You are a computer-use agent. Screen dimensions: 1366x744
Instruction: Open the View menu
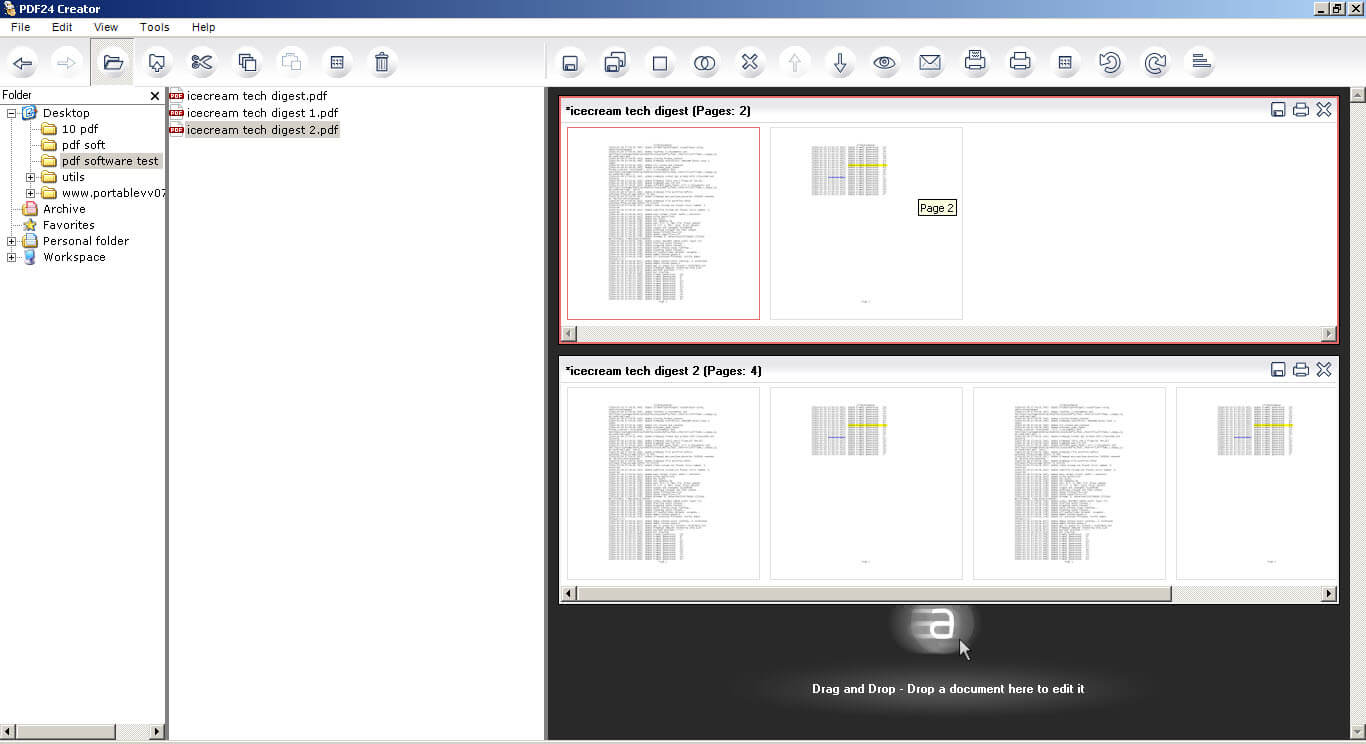[105, 27]
